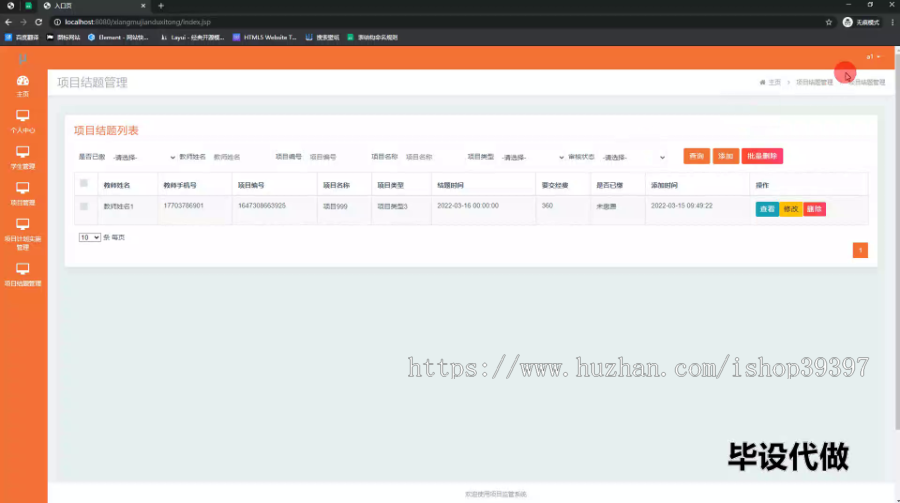Go to page 1 in pagination
Viewport: 900px width, 503px height.
[860, 250]
